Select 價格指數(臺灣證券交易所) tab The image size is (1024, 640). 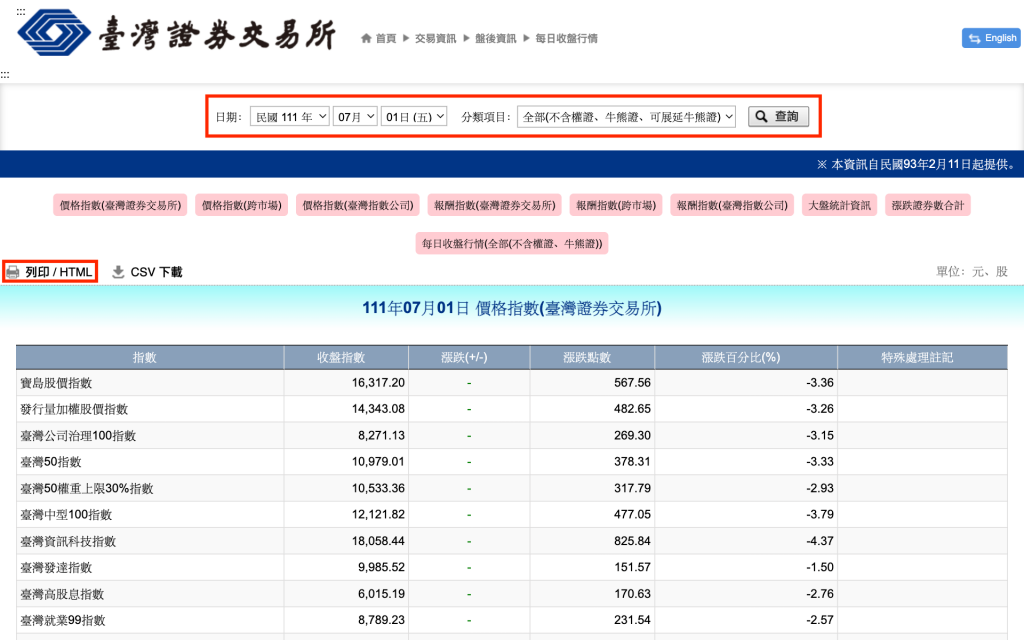tap(120, 205)
